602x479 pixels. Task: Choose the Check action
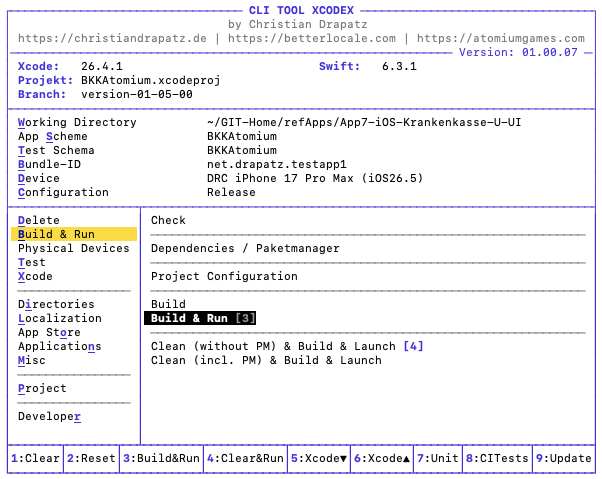pos(168,220)
